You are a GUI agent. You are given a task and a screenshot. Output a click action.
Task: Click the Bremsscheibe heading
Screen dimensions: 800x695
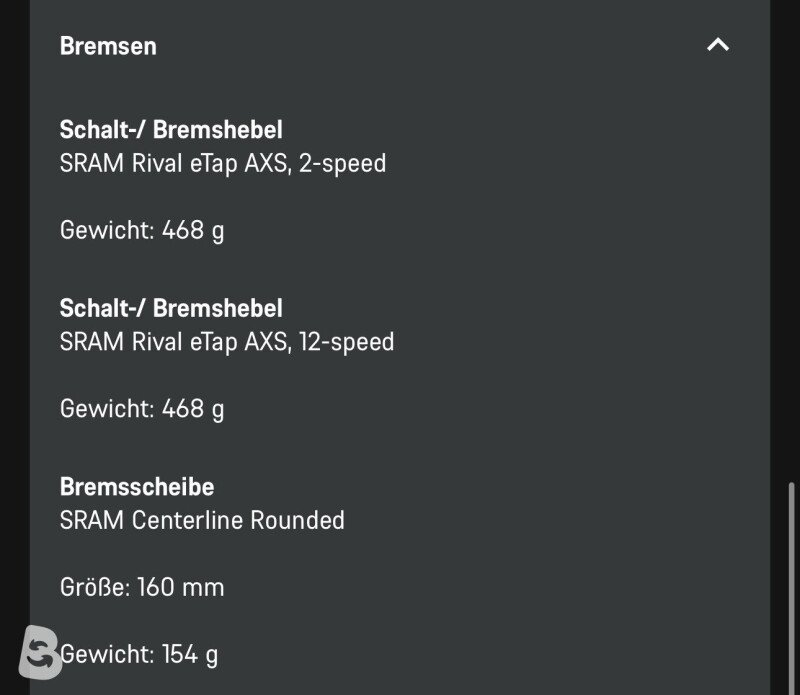(x=137, y=487)
